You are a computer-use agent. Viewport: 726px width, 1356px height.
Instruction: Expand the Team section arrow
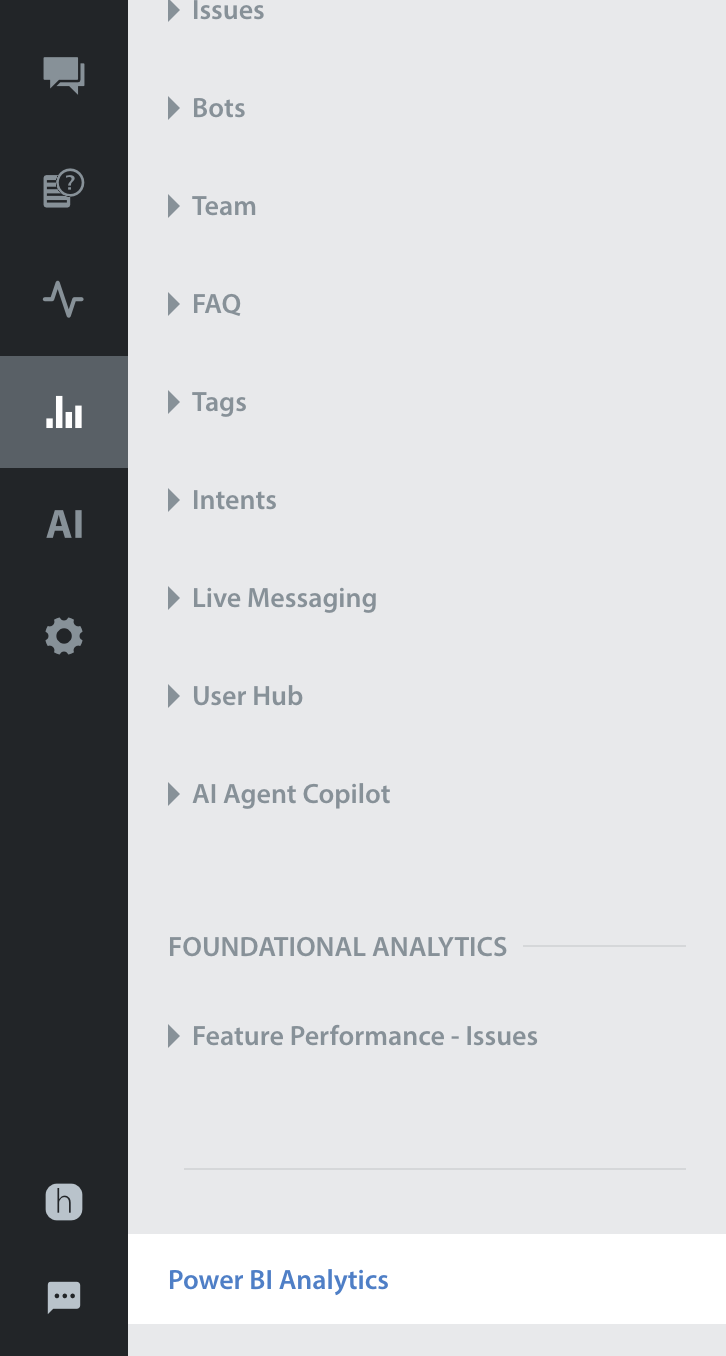(174, 206)
